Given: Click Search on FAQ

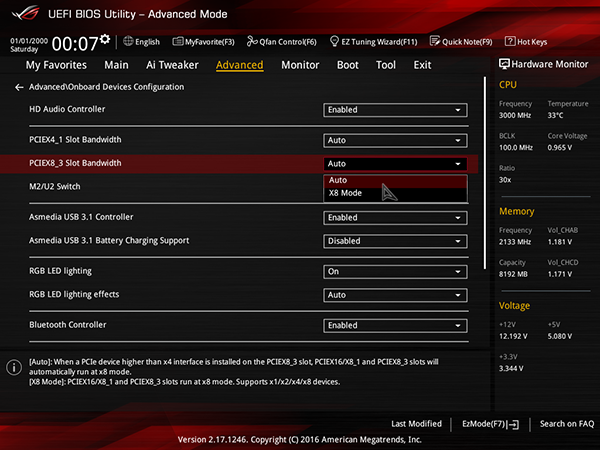Looking at the screenshot, I should coord(567,424).
